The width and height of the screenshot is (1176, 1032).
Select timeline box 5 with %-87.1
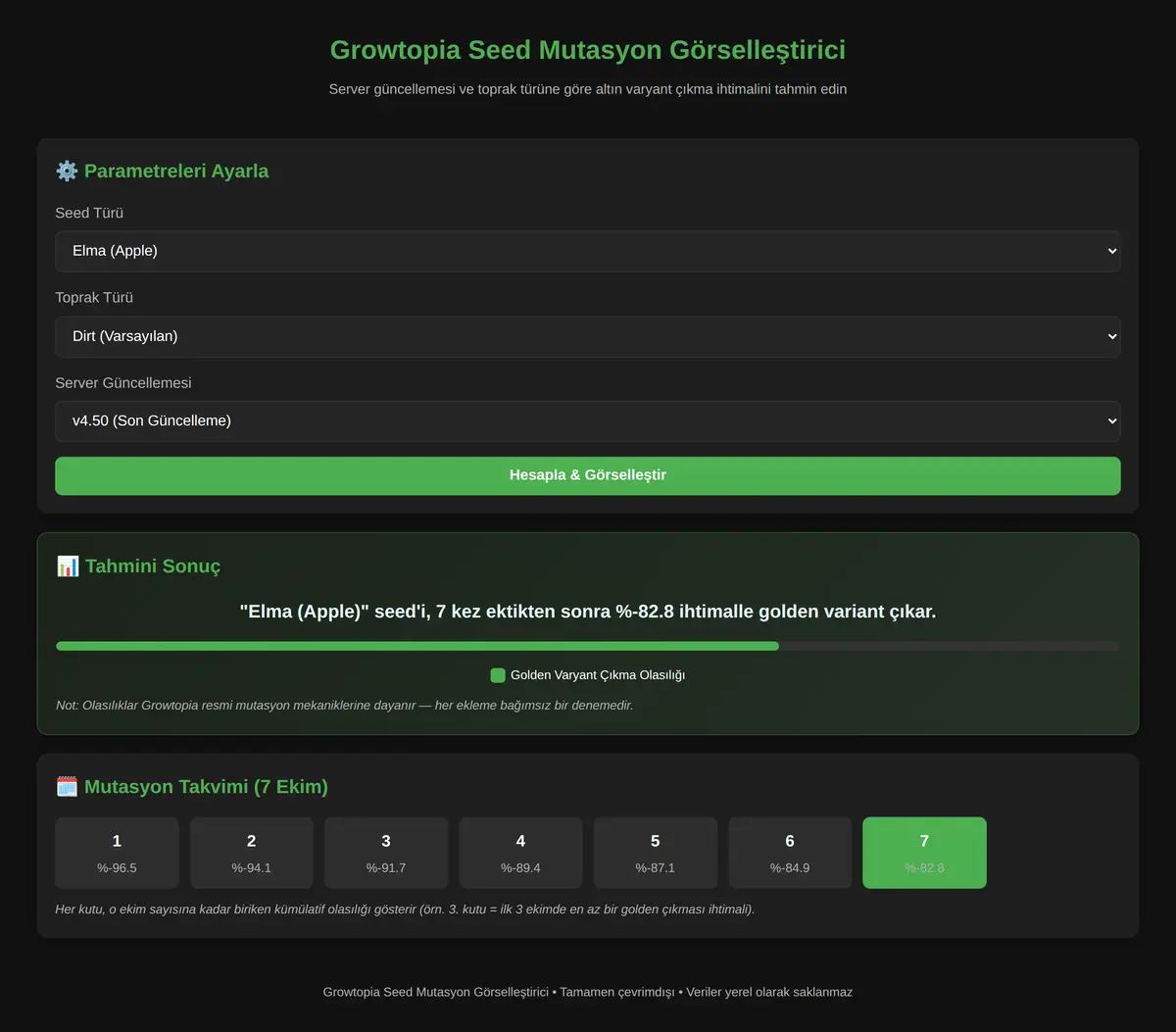[x=656, y=853]
